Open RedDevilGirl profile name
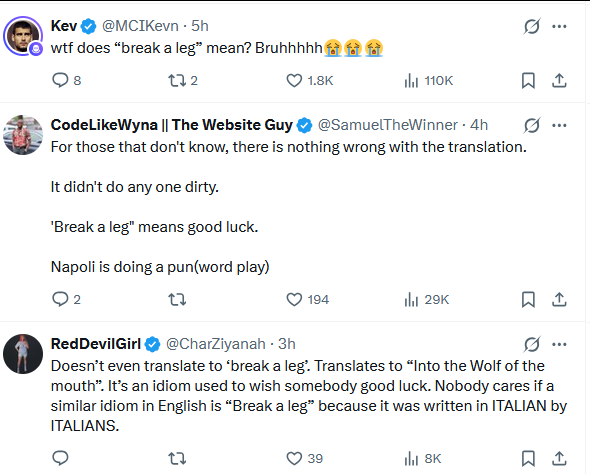The image size is (590, 474). [96, 344]
